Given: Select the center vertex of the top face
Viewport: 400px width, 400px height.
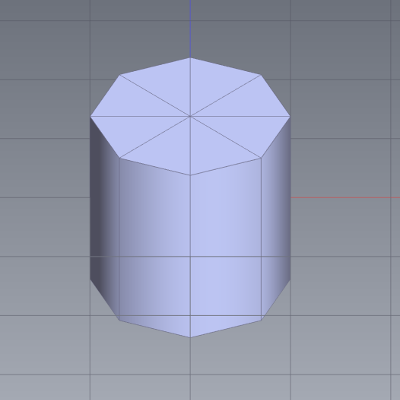Looking at the screenshot, I should click(190, 116).
